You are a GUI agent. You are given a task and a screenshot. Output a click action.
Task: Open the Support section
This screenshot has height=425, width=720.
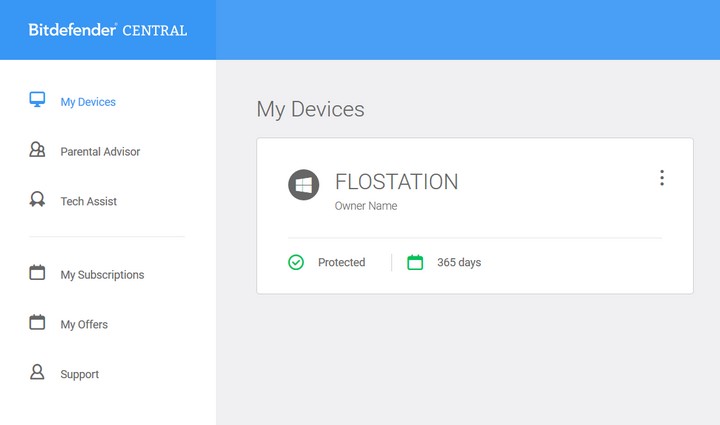point(80,375)
